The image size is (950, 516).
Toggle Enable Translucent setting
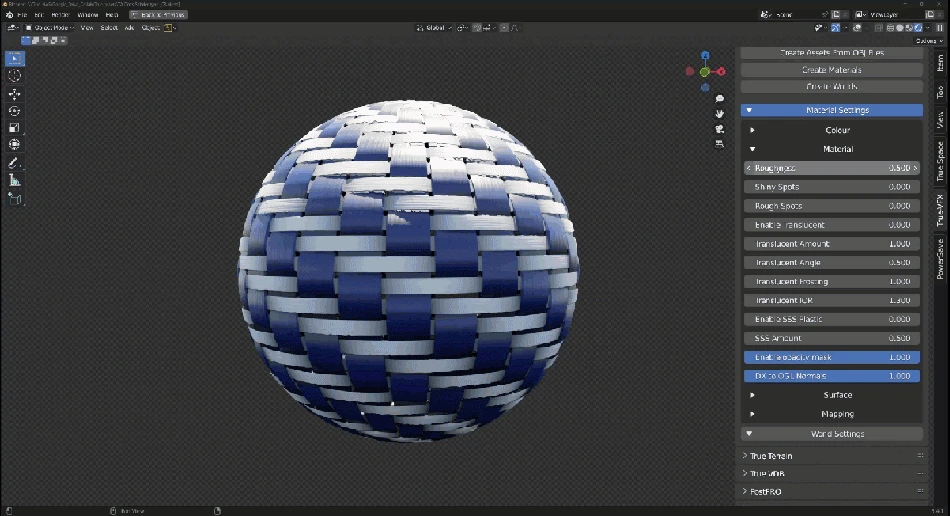tap(832, 225)
